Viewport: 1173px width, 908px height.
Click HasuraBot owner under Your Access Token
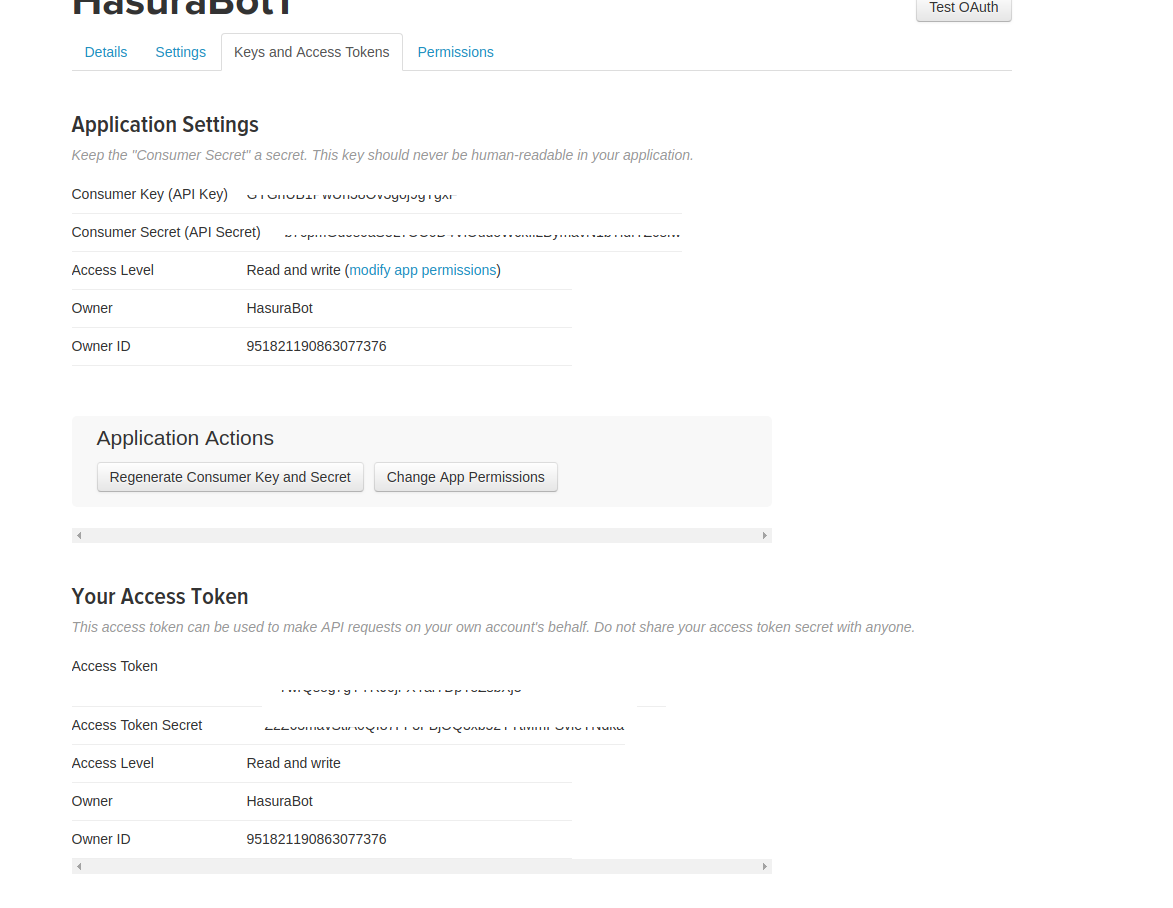pyautogui.click(x=279, y=801)
